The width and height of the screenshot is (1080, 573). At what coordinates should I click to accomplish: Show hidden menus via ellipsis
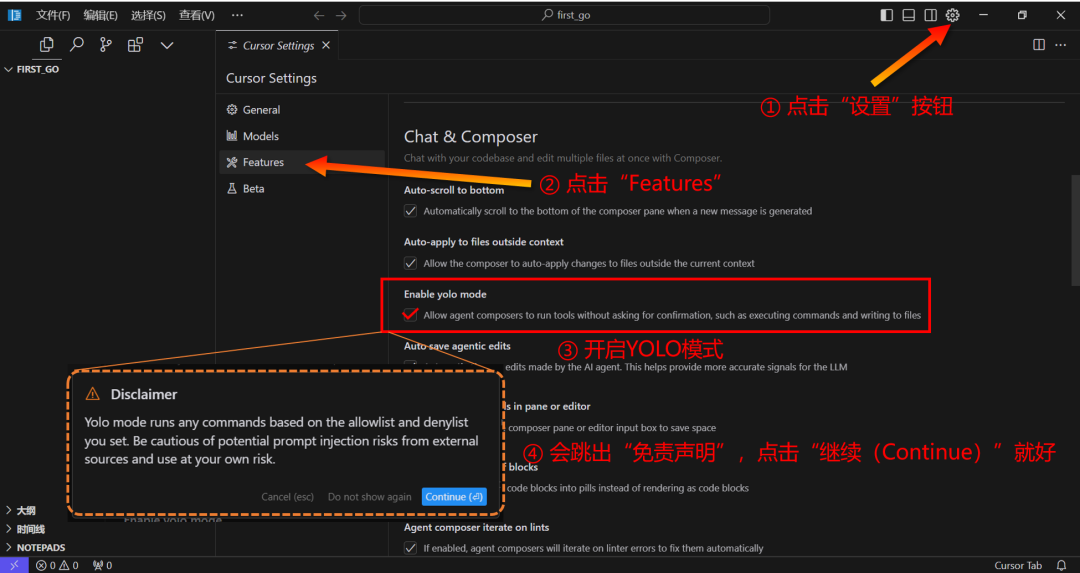237,15
